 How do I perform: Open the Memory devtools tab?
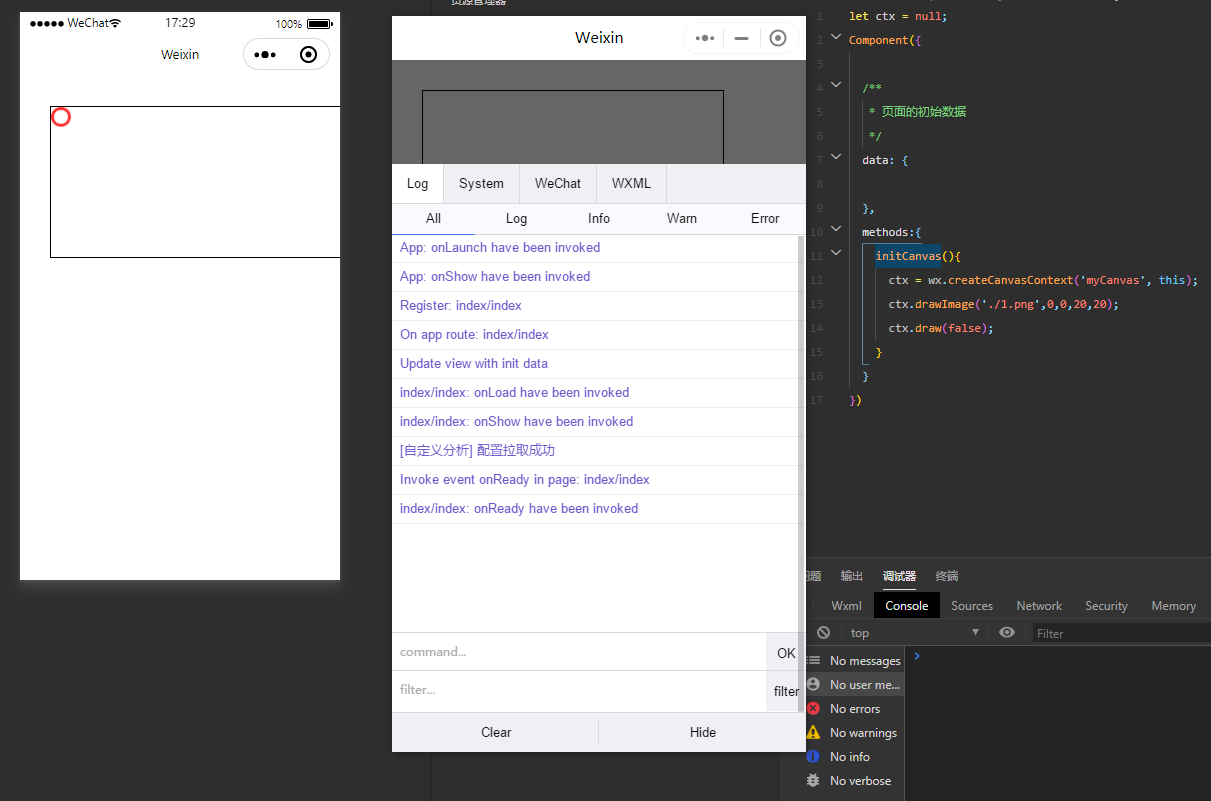pyautogui.click(x=1173, y=605)
